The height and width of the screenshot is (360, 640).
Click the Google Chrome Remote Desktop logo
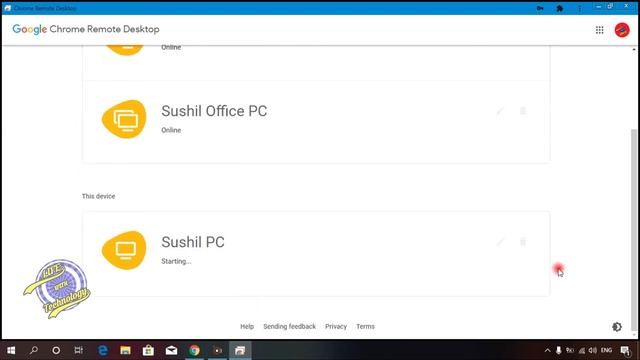tap(86, 29)
